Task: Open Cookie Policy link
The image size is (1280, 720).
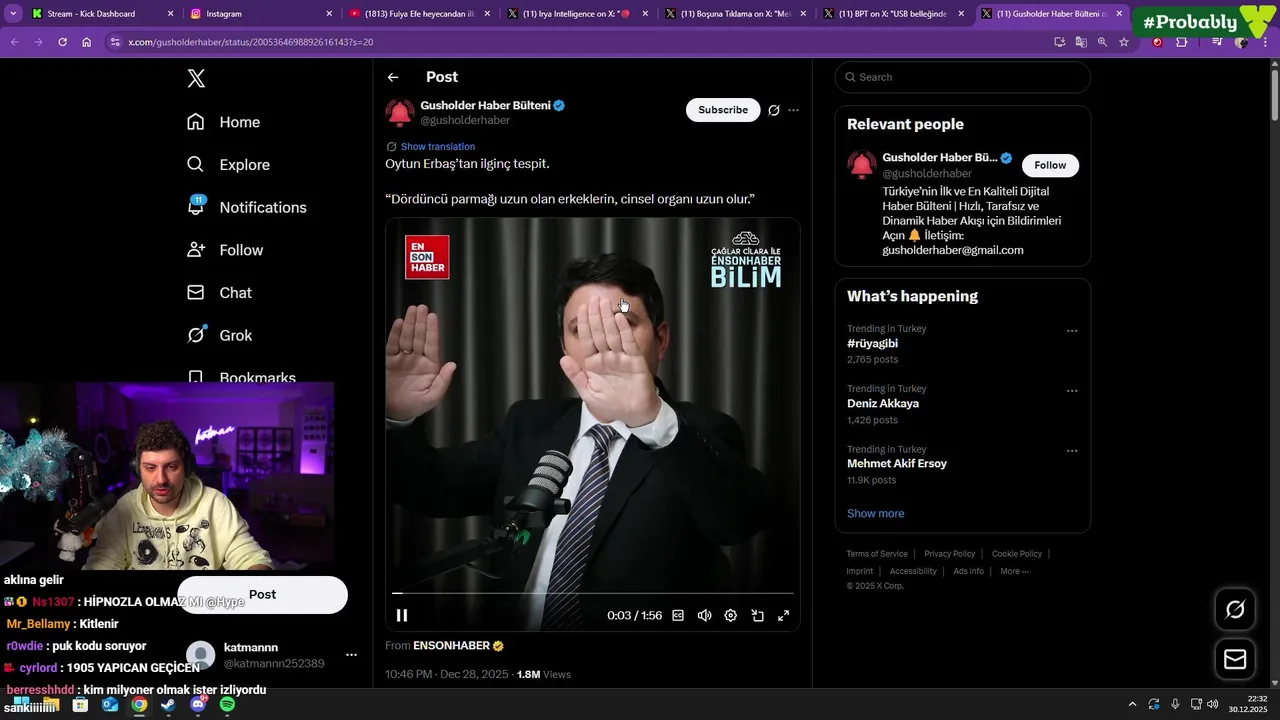Action: pyautogui.click(x=1017, y=554)
